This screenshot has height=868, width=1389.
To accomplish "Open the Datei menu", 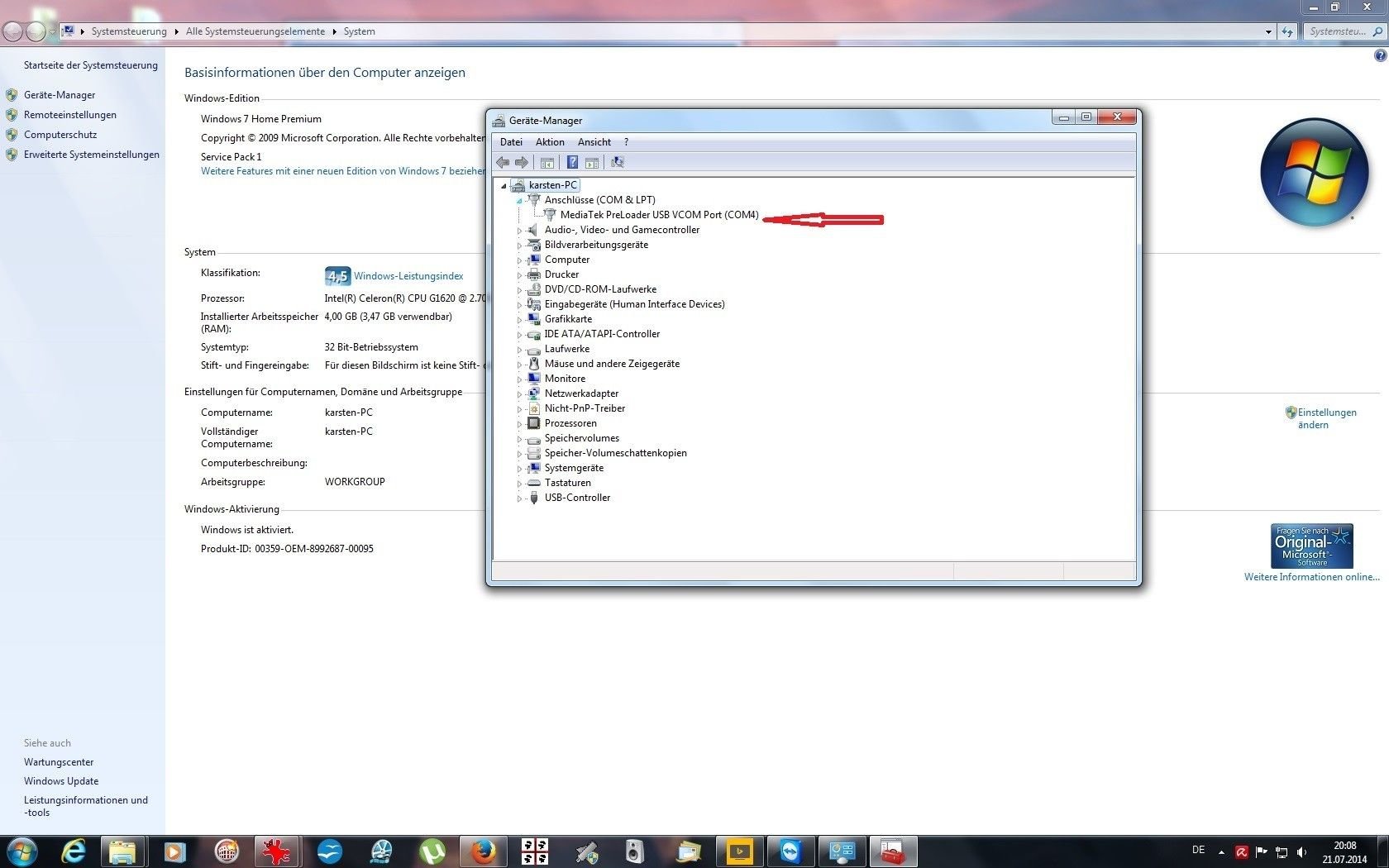I will [x=511, y=142].
